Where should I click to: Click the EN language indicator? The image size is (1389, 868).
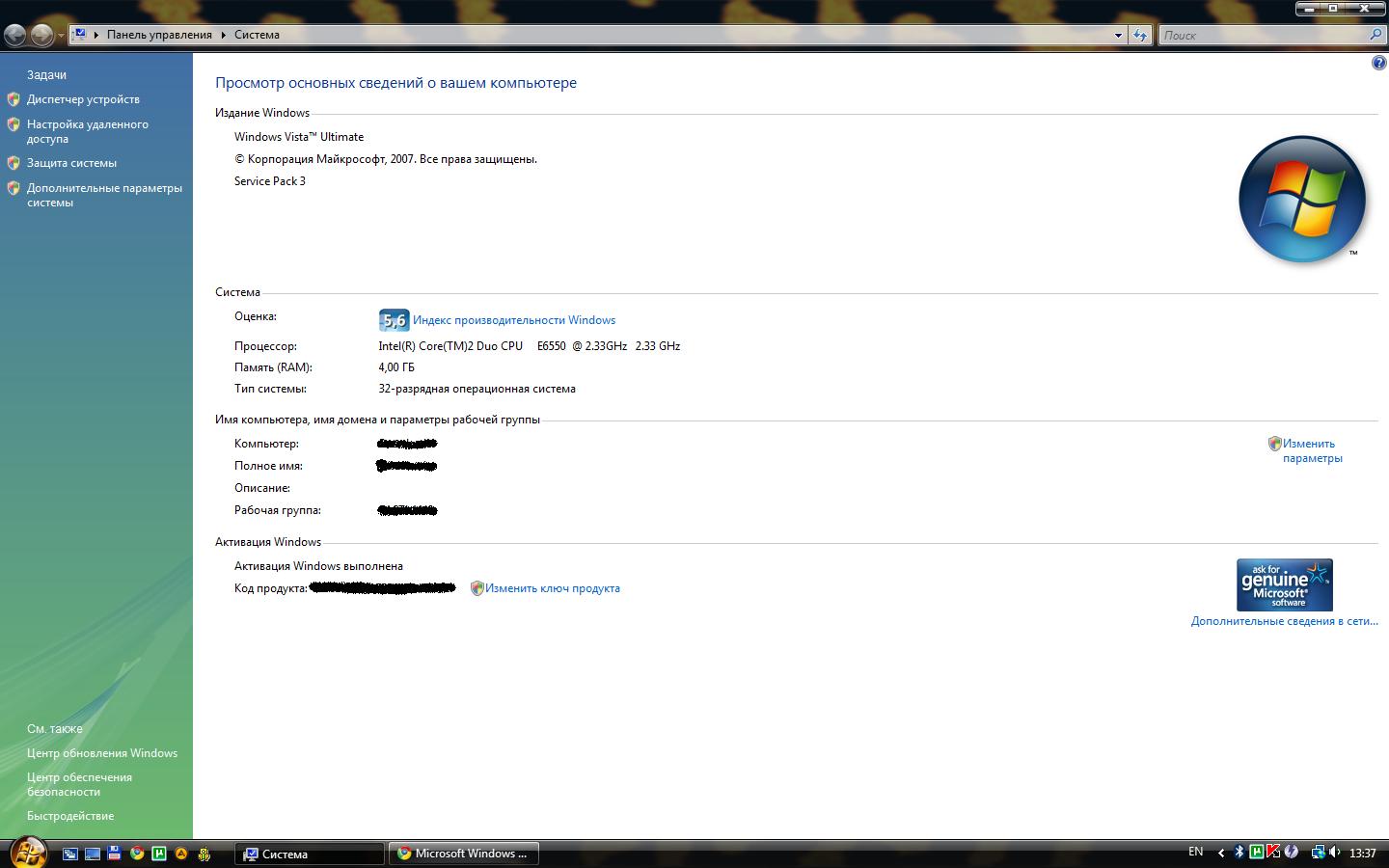coord(1195,852)
